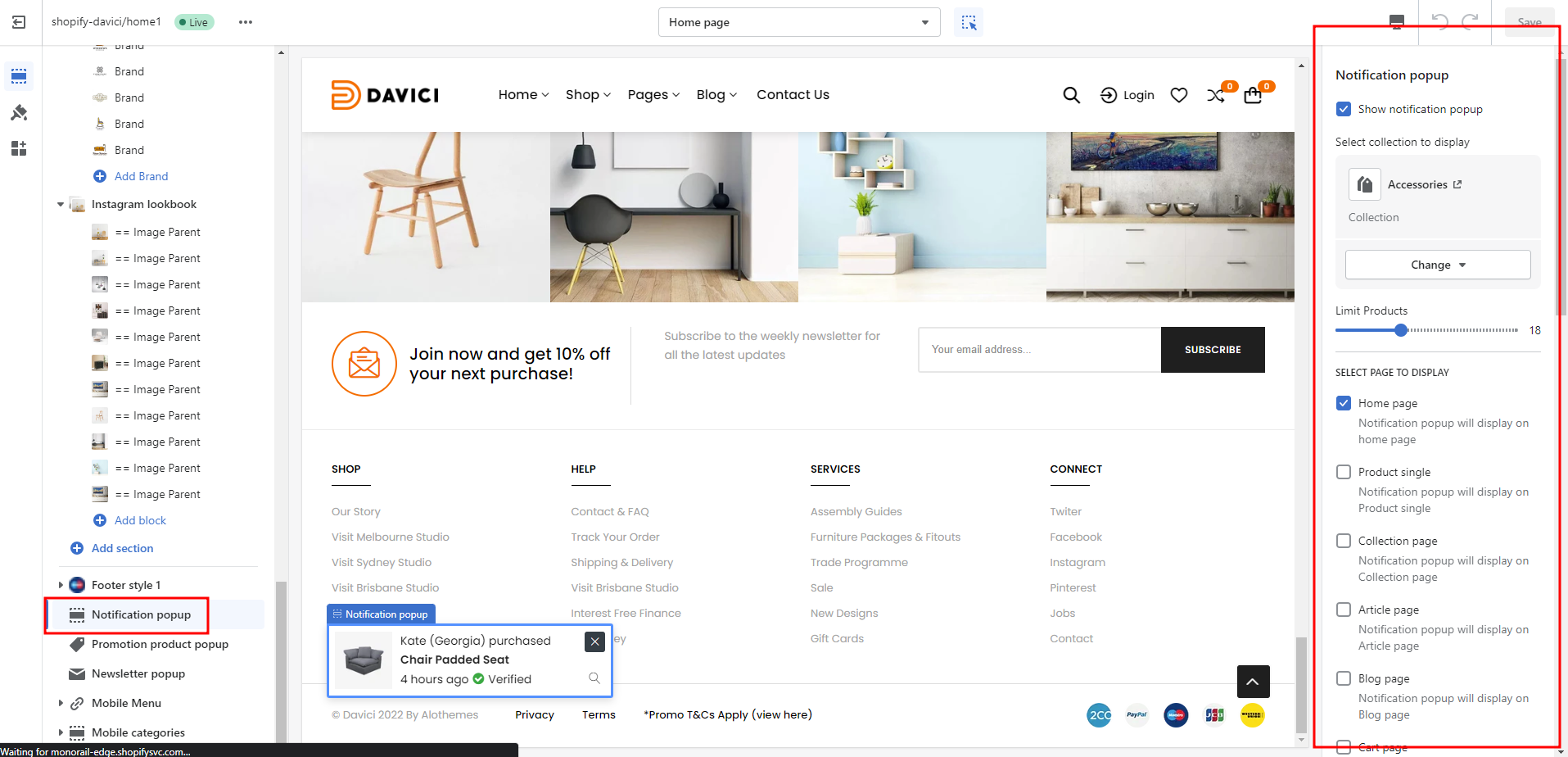Click the back-to-top arrow button
The image size is (1568, 757).
[1253, 682]
